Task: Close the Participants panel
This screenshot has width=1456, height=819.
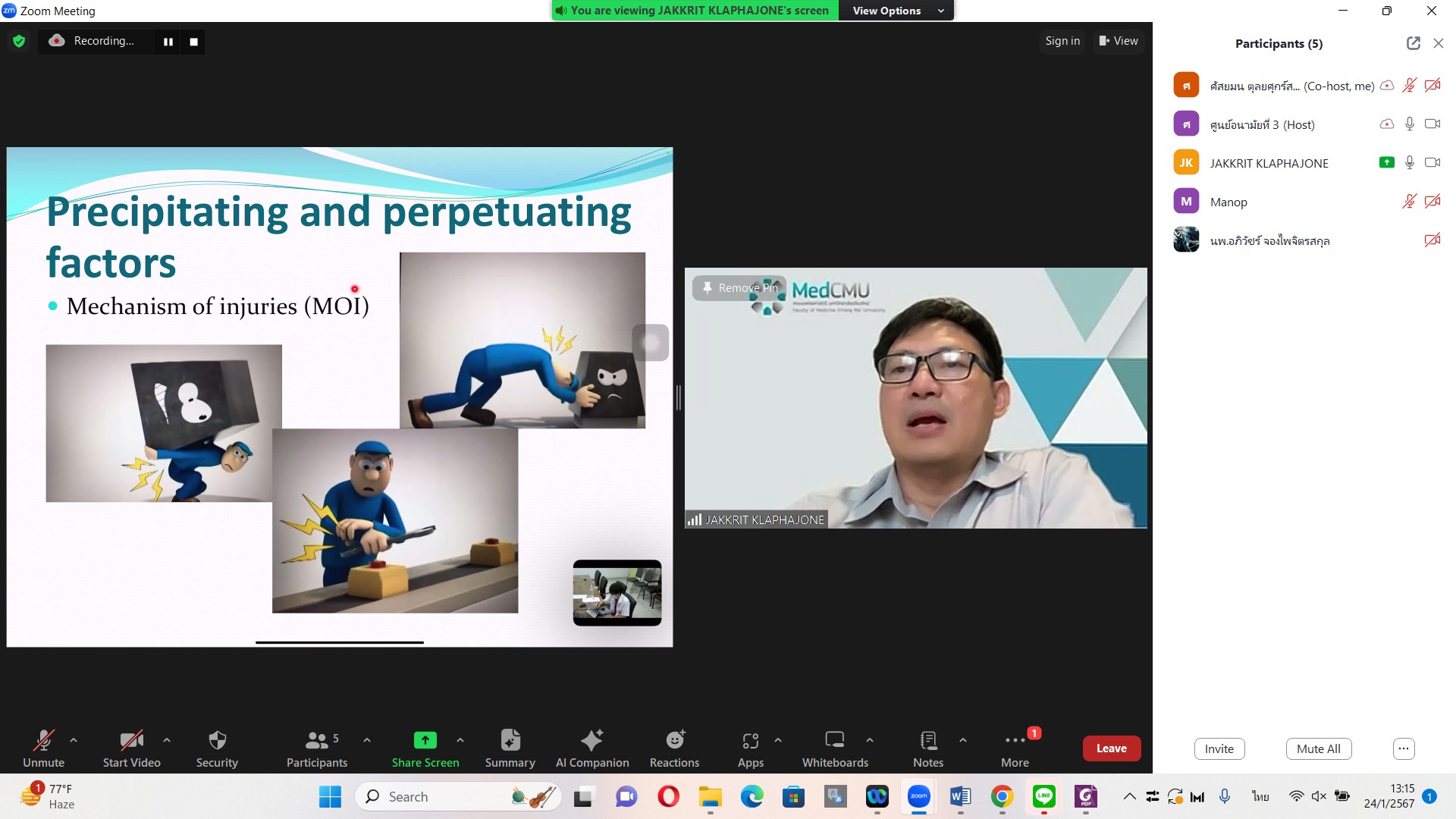Action: (x=1439, y=43)
